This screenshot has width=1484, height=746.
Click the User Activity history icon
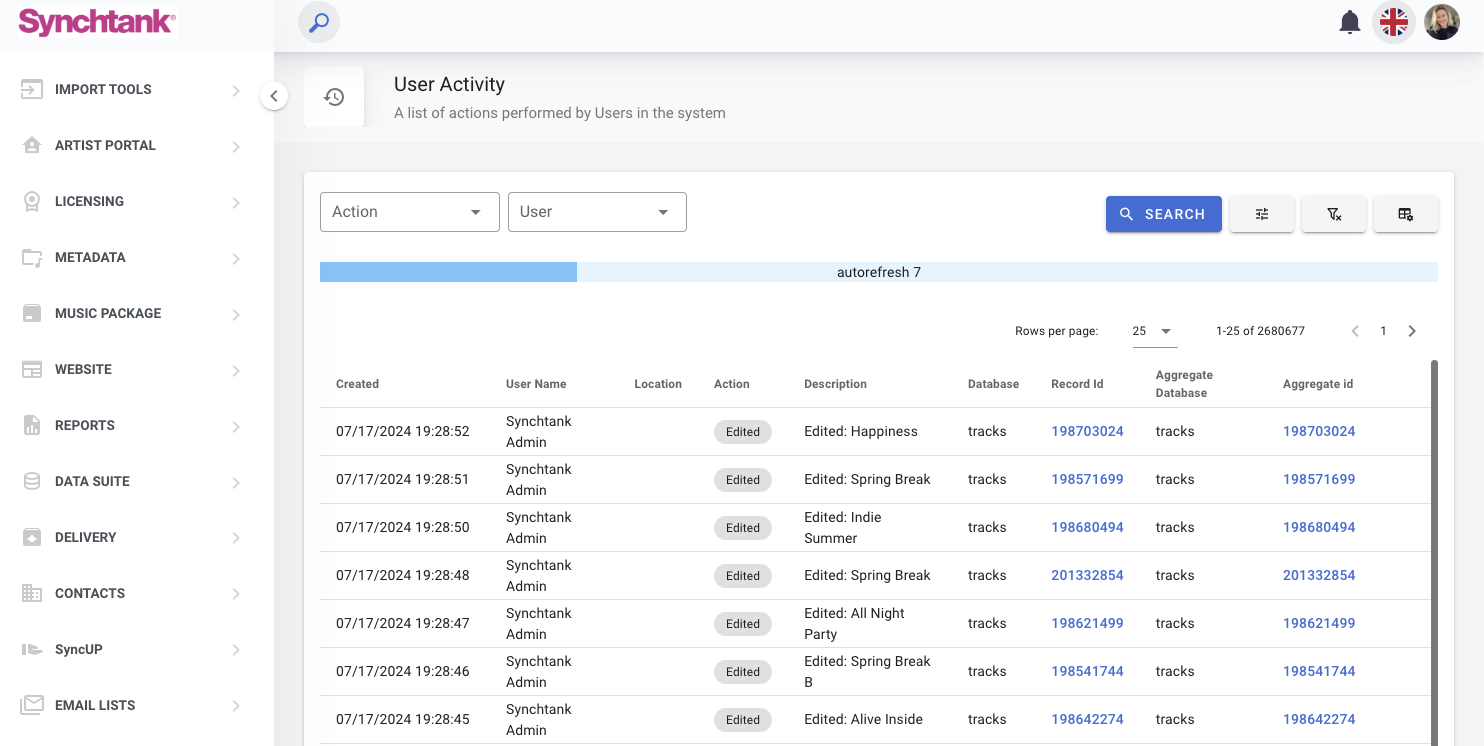(334, 97)
